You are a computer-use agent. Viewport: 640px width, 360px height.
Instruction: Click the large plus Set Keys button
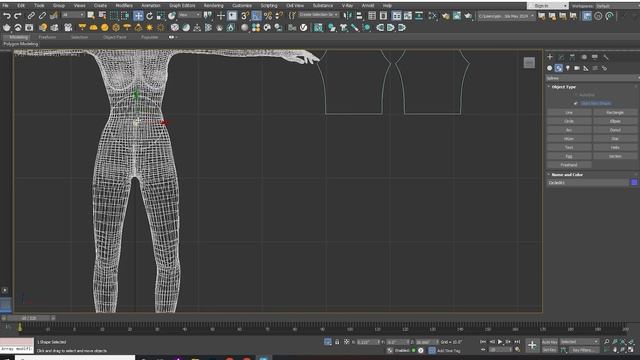coord(532,345)
